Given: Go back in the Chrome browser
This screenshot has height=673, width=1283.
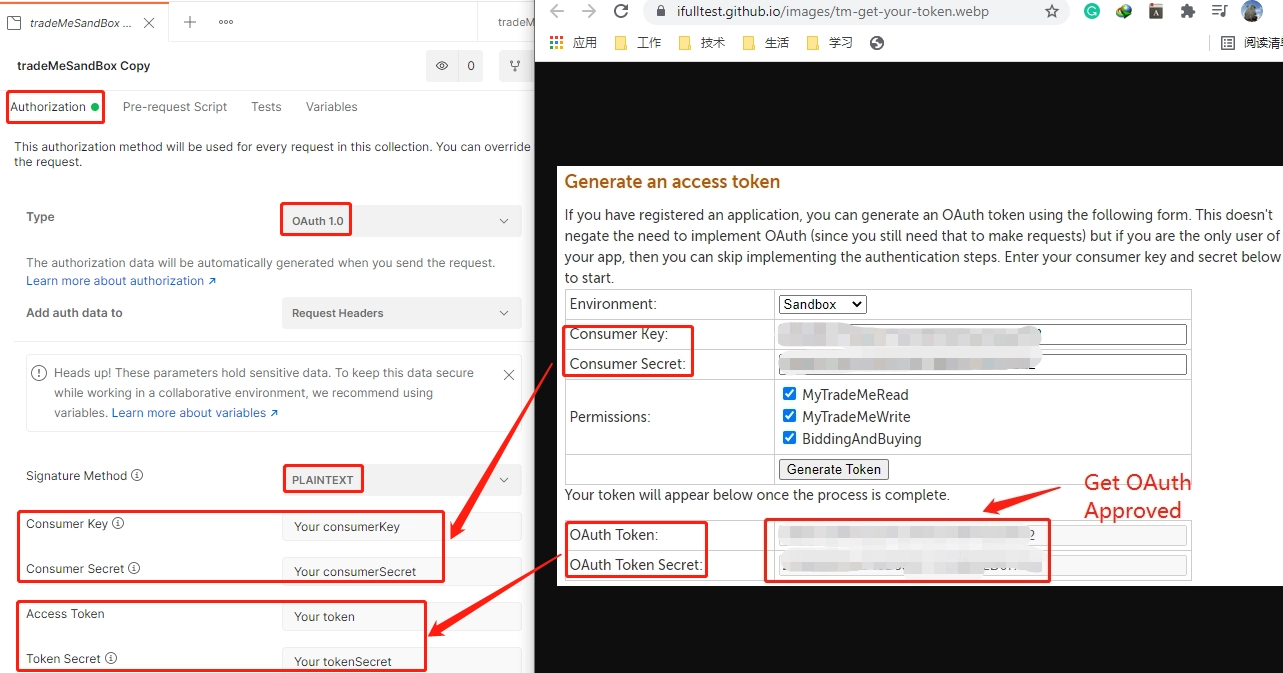Looking at the screenshot, I should coord(557,11).
